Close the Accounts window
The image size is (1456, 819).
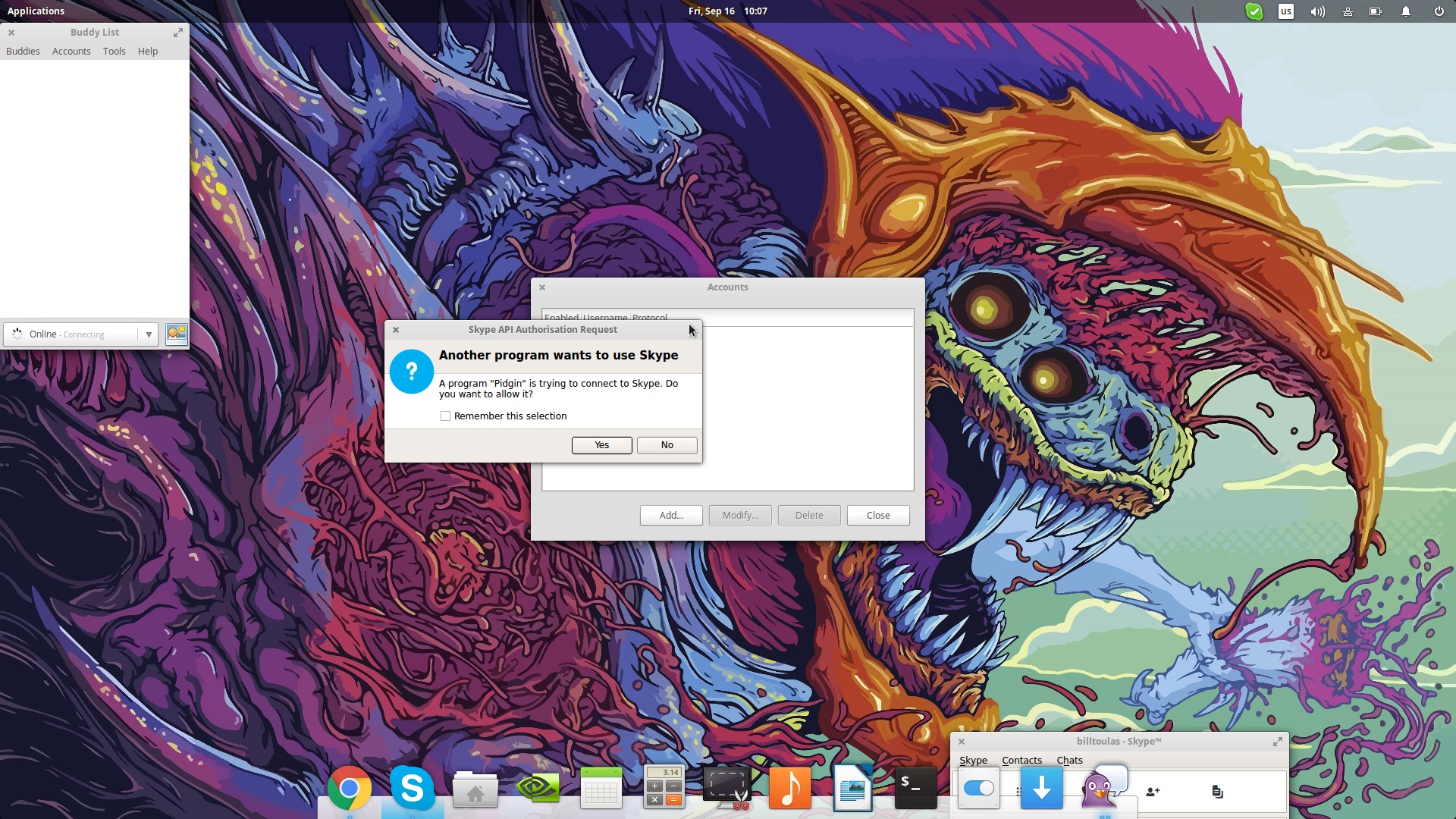coord(542,287)
